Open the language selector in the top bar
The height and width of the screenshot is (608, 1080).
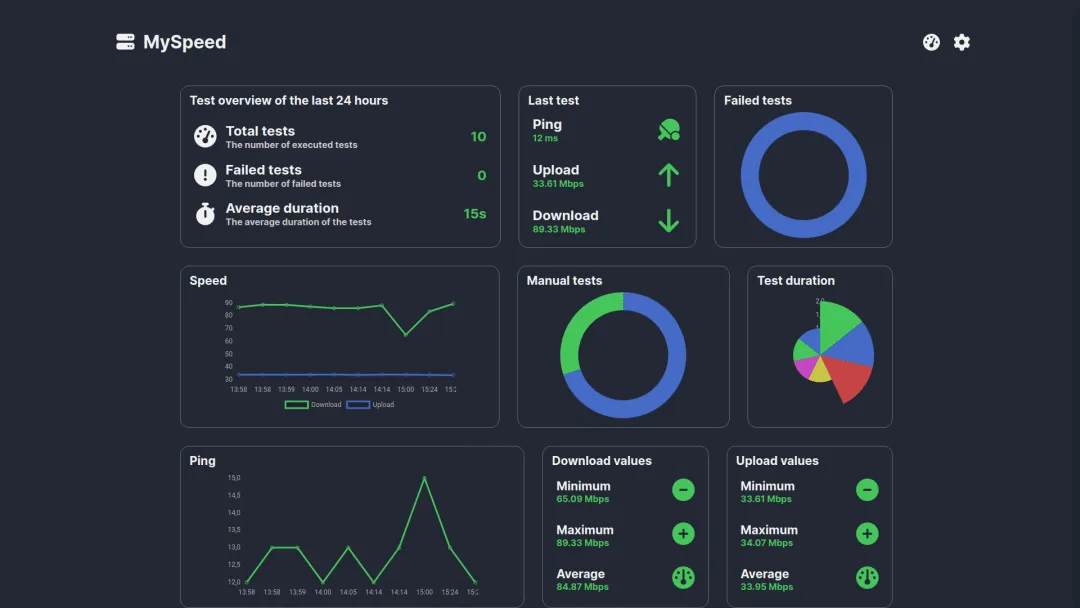click(931, 42)
